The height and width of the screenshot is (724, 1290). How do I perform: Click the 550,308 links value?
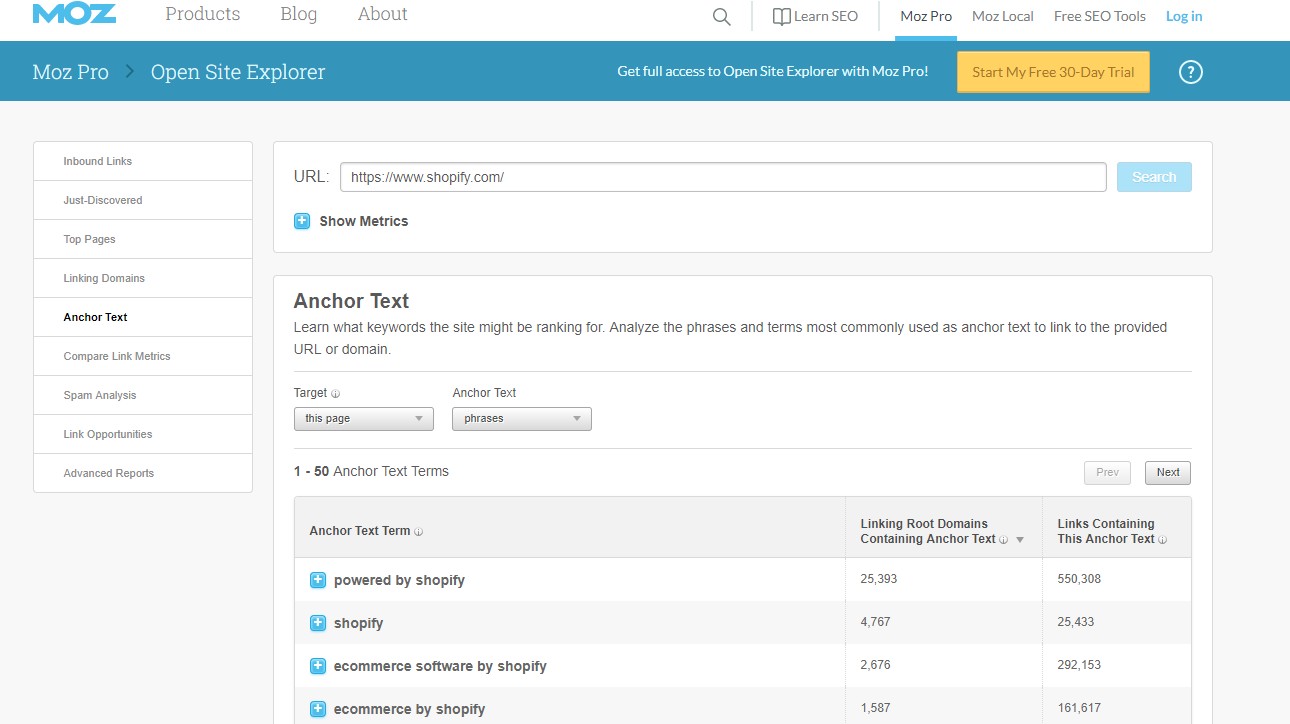(x=1079, y=579)
